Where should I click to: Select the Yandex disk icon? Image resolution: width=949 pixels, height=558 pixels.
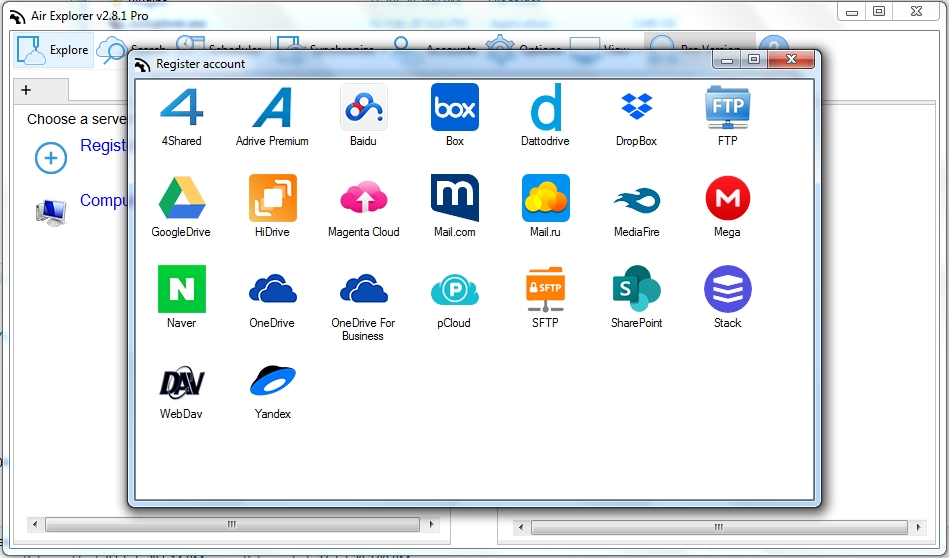(x=272, y=380)
